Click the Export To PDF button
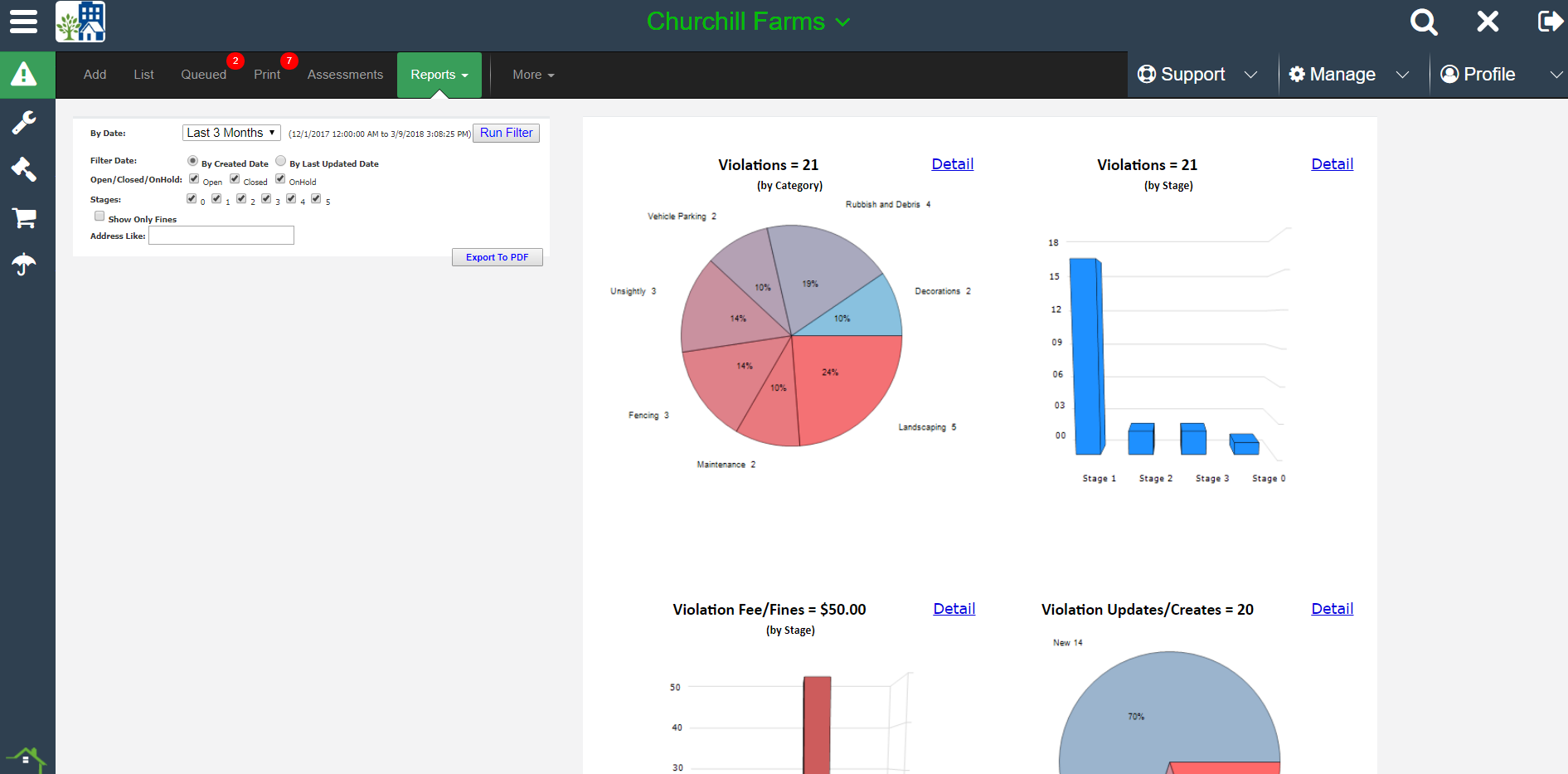The width and height of the screenshot is (1568, 774). (x=497, y=257)
